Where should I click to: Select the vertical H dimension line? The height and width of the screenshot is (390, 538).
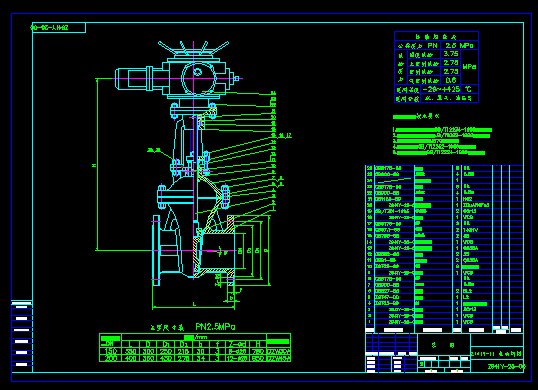pos(97,165)
